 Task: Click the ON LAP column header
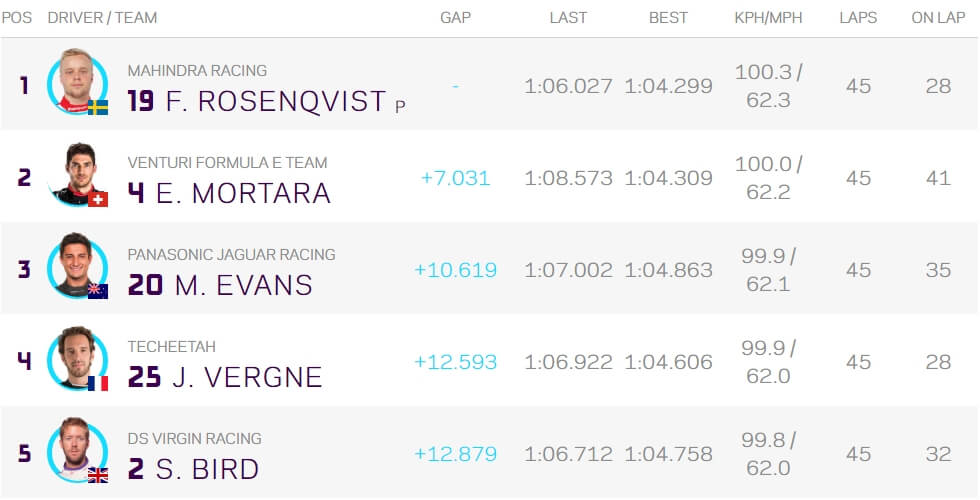click(938, 18)
